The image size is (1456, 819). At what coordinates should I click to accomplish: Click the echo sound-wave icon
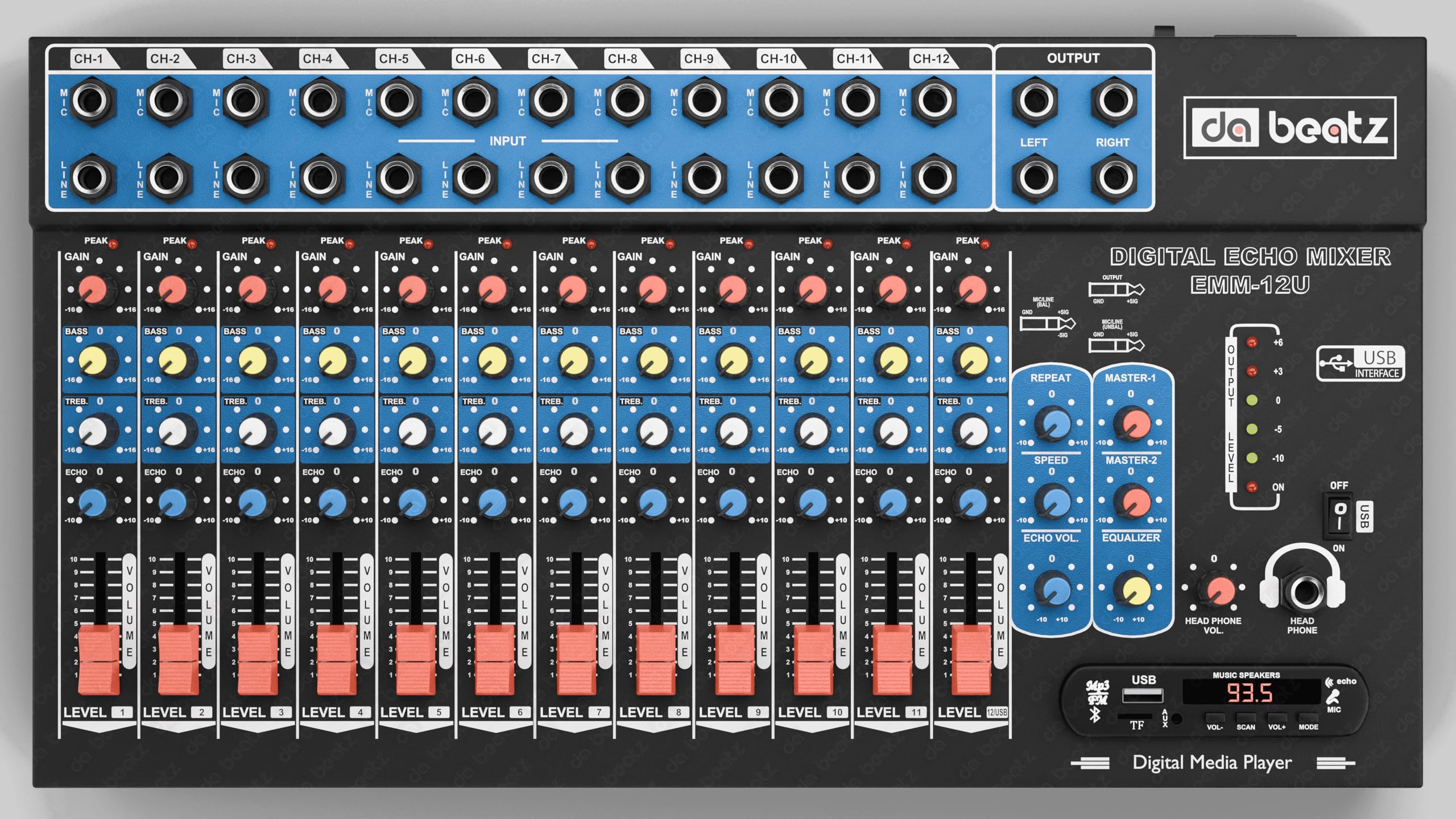point(1329,681)
